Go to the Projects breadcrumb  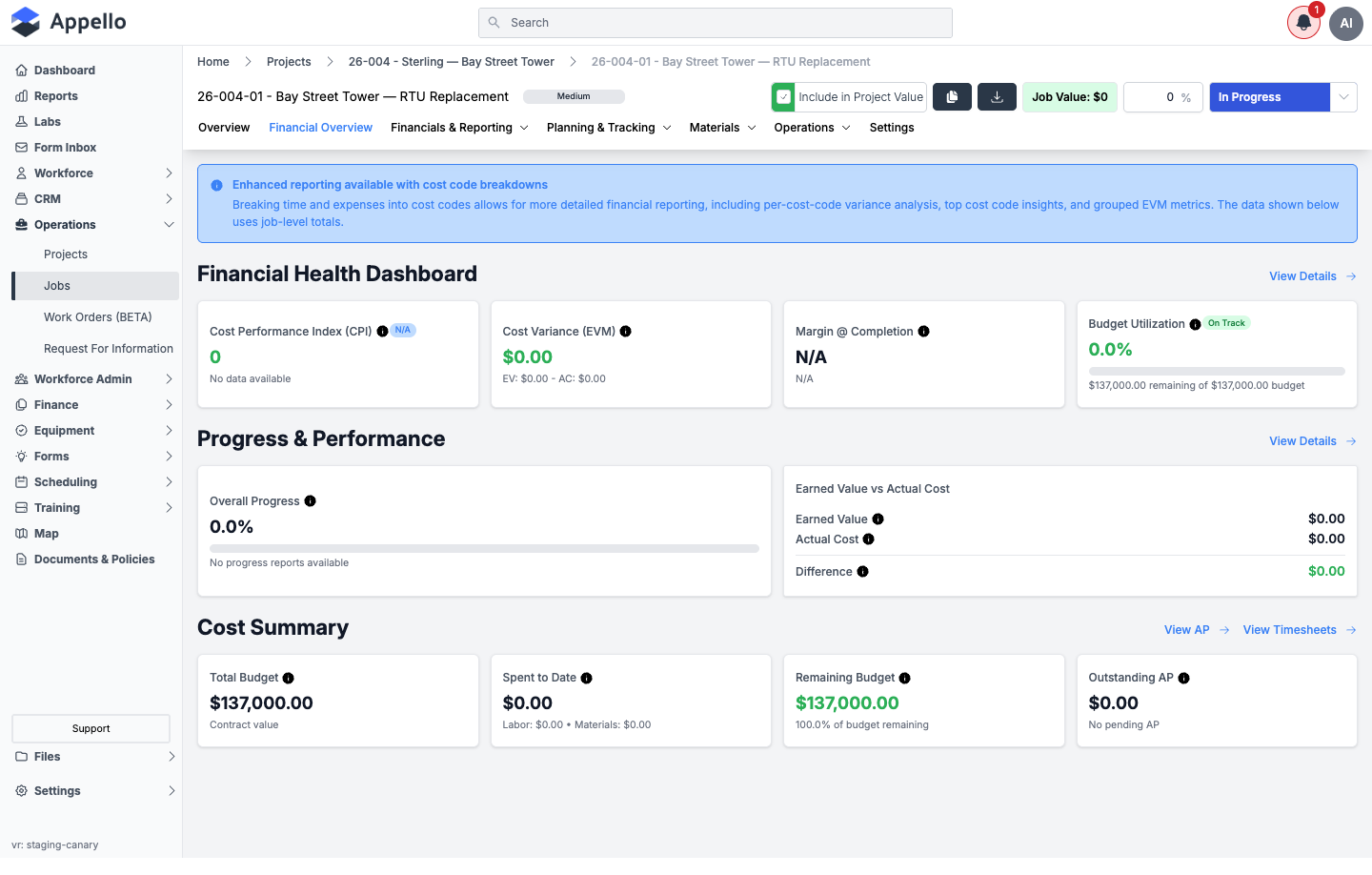tap(289, 62)
